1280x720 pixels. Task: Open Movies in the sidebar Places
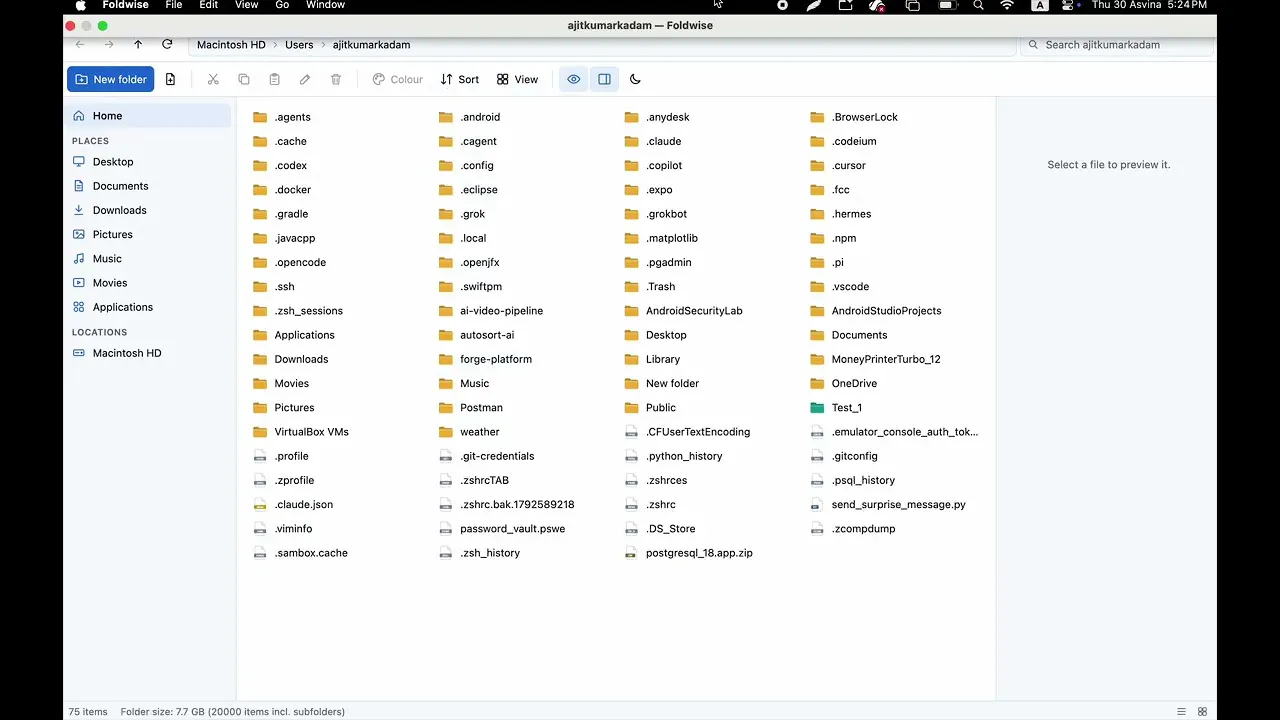pyautogui.click(x=148, y=283)
